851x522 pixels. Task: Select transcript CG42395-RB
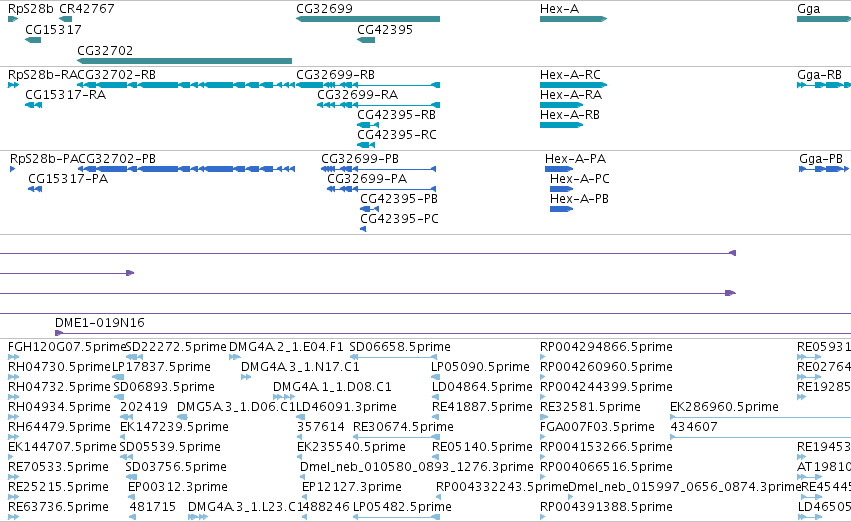click(x=396, y=115)
